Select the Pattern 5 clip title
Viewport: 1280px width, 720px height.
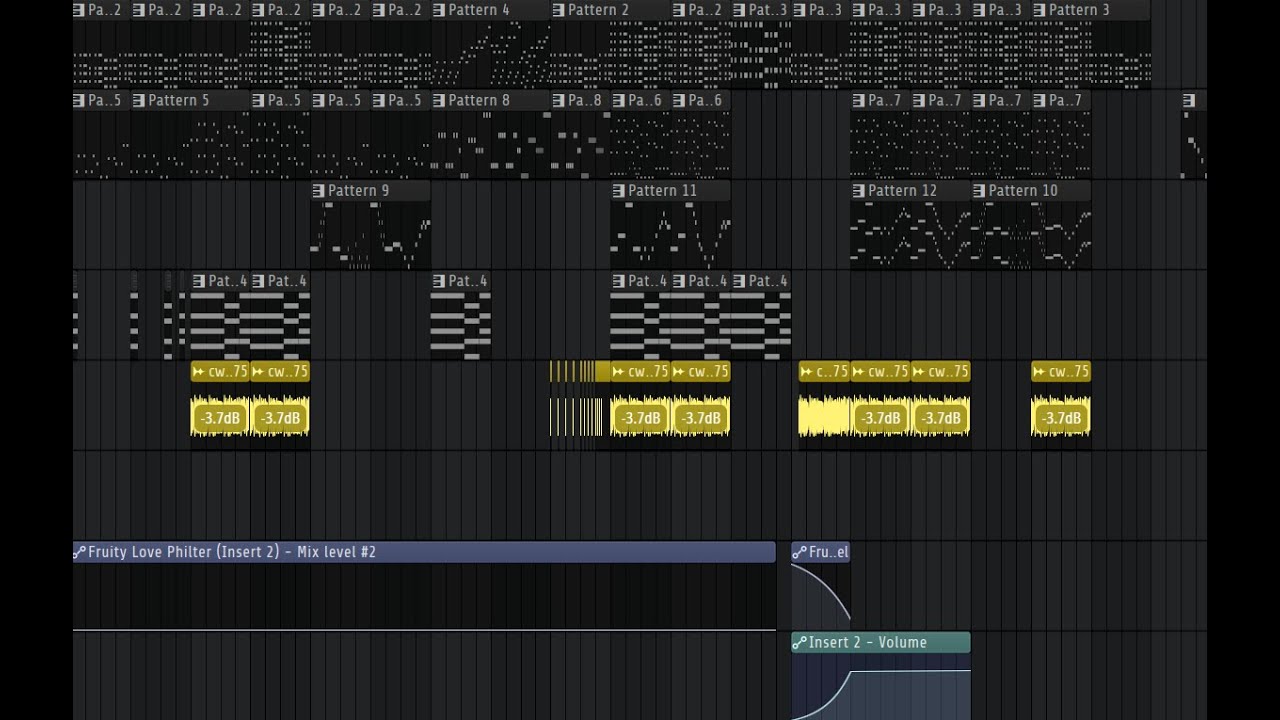pyautogui.click(x=179, y=101)
